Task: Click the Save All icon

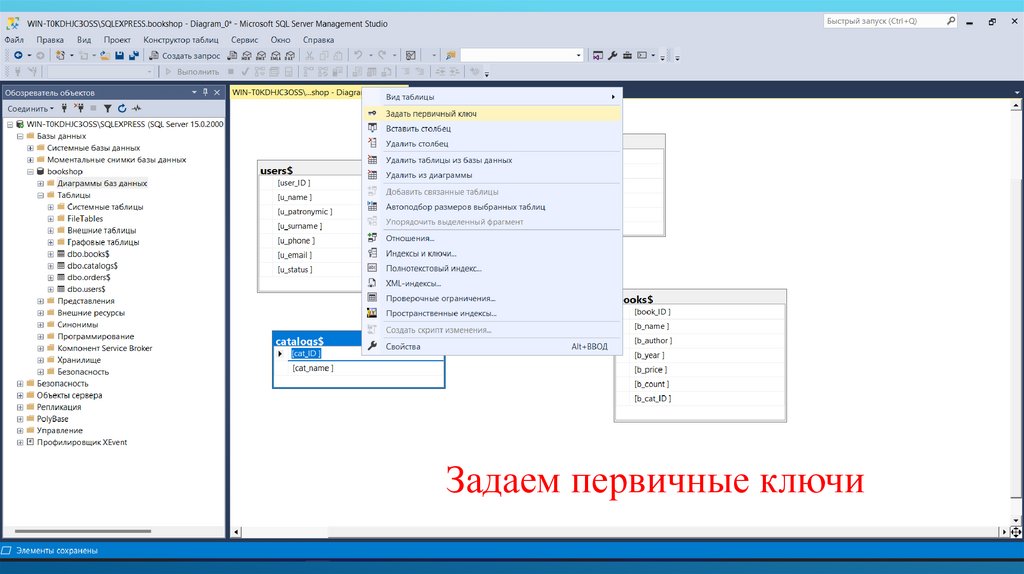Action: pyautogui.click(x=134, y=56)
